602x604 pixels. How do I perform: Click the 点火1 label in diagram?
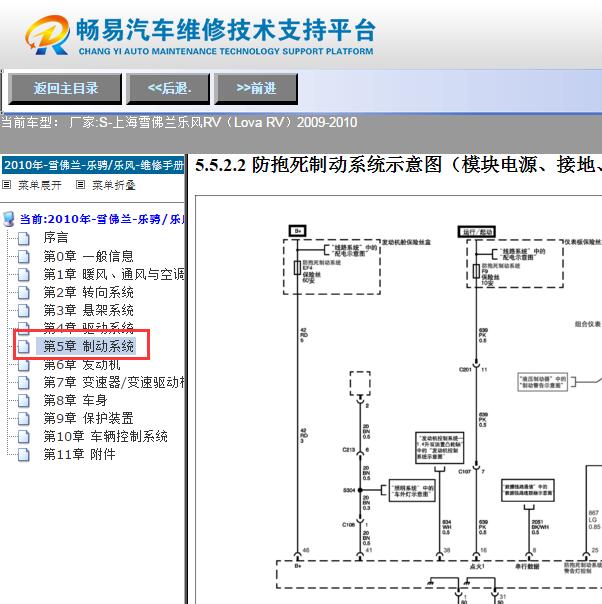coord(477,567)
